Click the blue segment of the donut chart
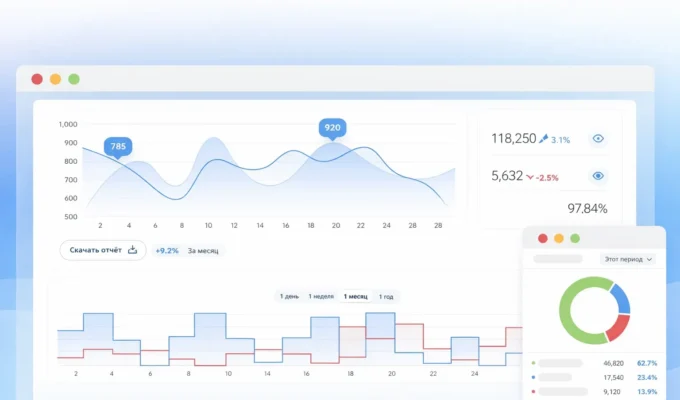680x400 pixels. pyautogui.click(x=621, y=297)
